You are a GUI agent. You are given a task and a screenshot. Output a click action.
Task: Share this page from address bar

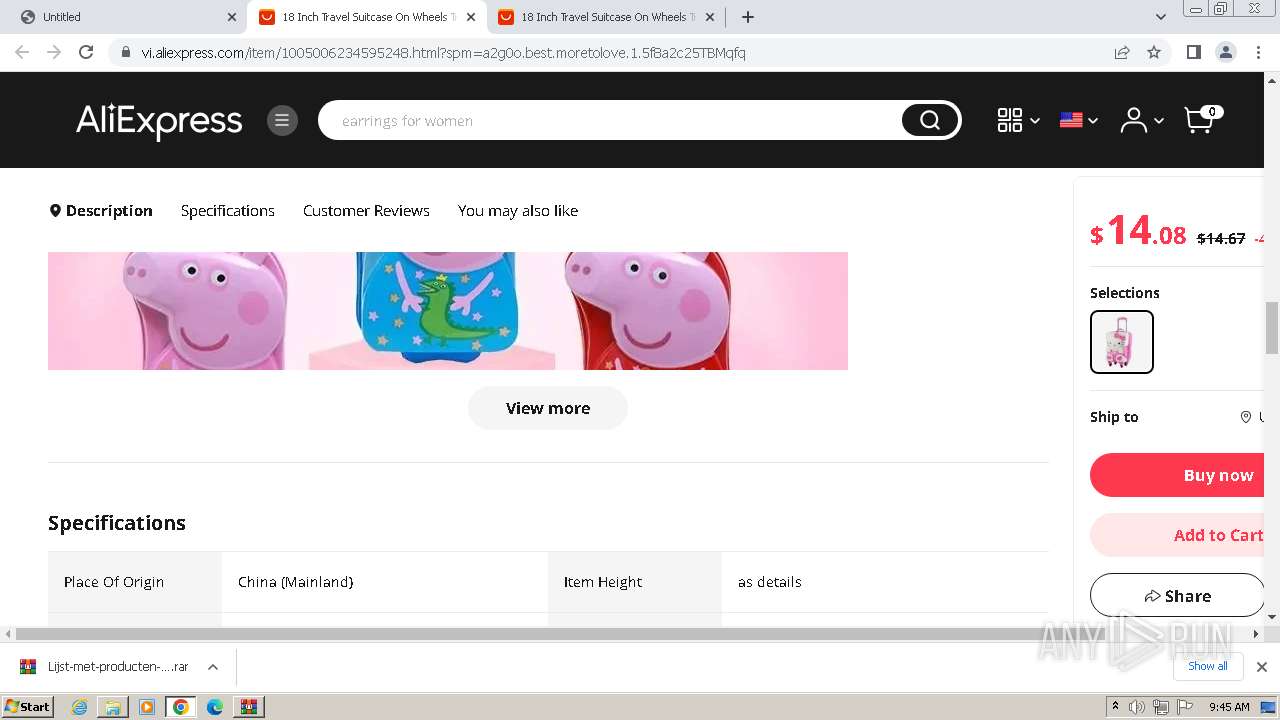[x=1122, y=52]
